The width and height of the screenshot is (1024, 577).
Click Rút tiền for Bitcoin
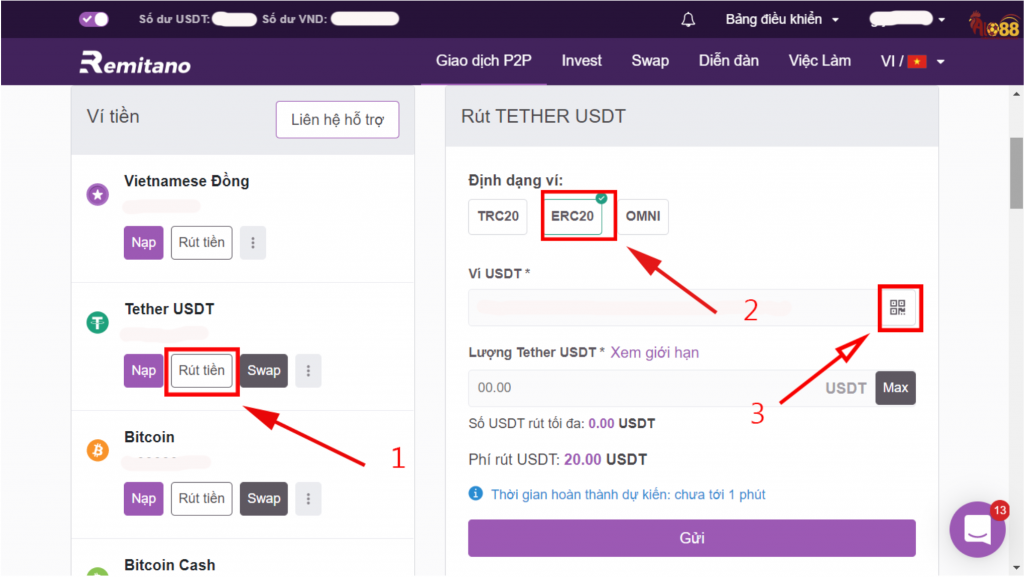(201, 499)
